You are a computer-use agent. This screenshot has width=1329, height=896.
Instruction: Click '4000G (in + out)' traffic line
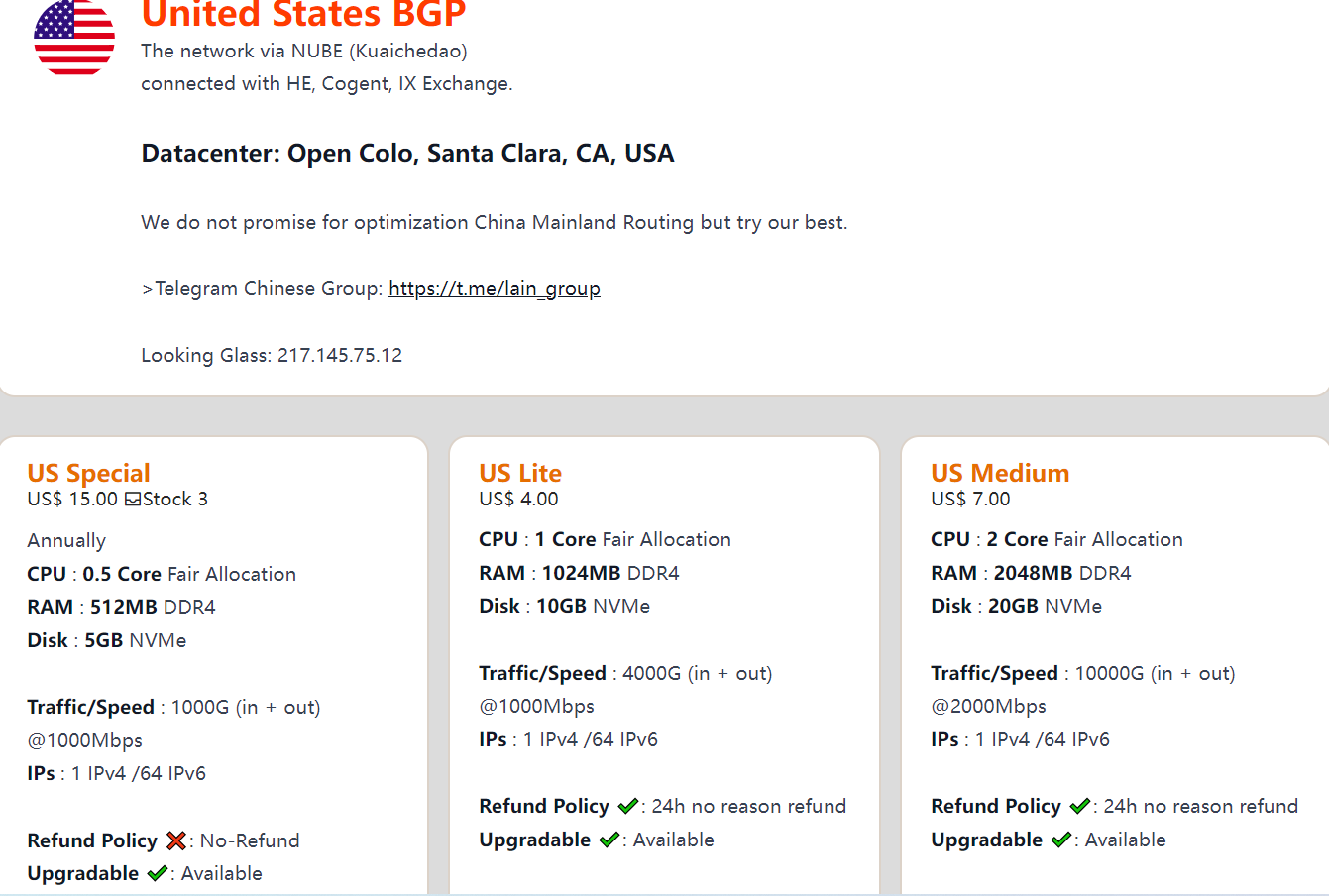pyautogui.click(x=626, y=673)
